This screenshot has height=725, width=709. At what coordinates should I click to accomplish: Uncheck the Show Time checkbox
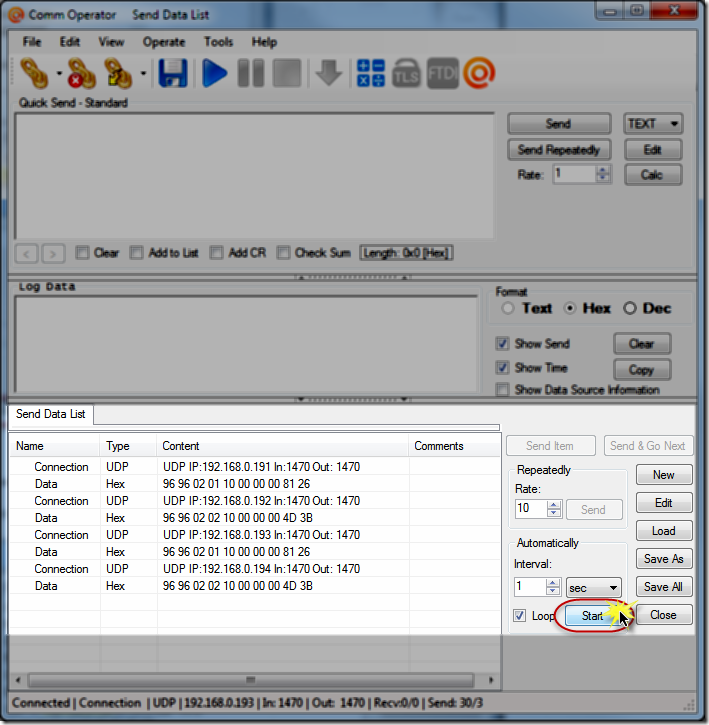[x=502, y=368]
